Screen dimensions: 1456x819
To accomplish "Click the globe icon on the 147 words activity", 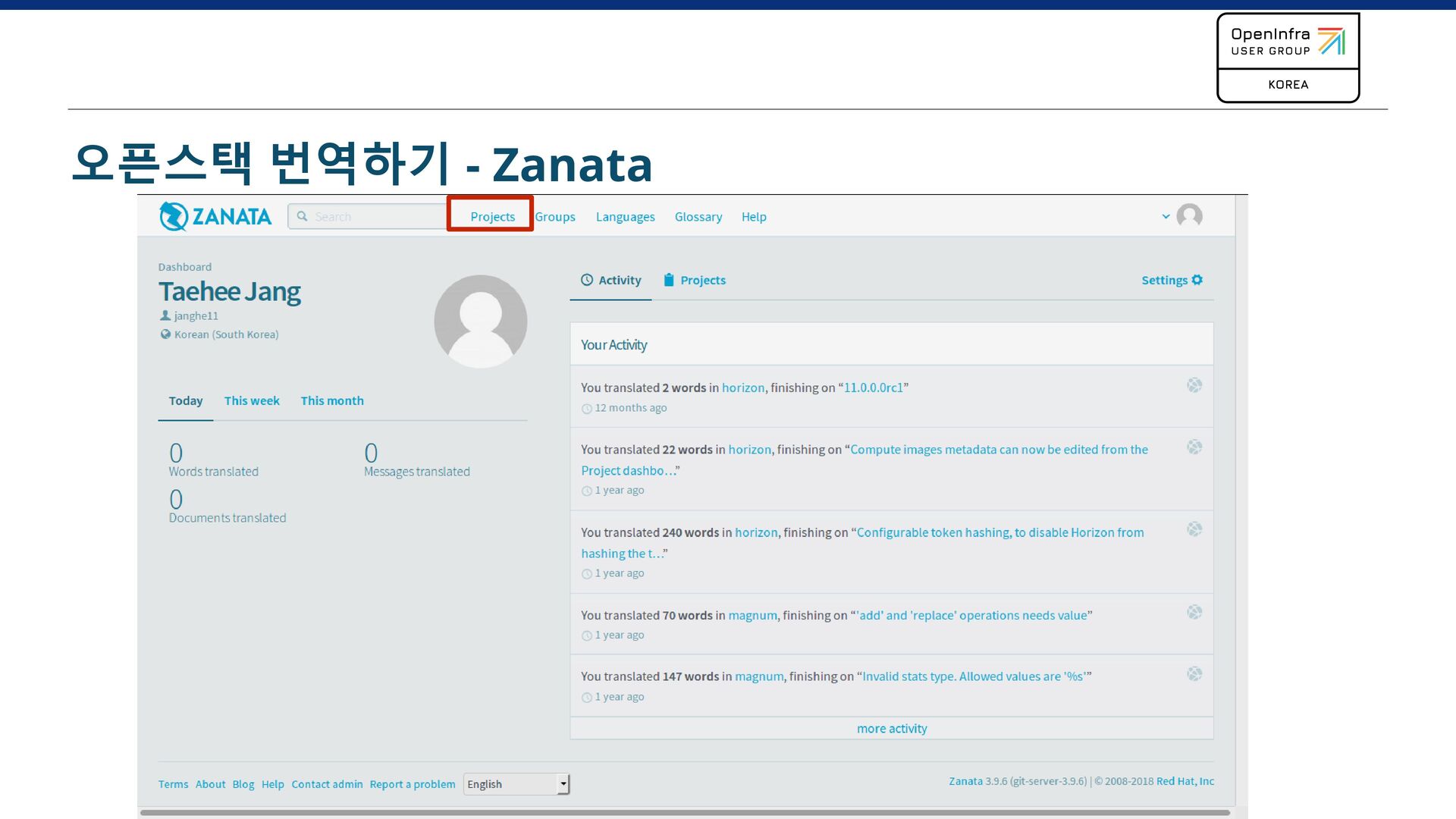I will tap(1194, 673).
